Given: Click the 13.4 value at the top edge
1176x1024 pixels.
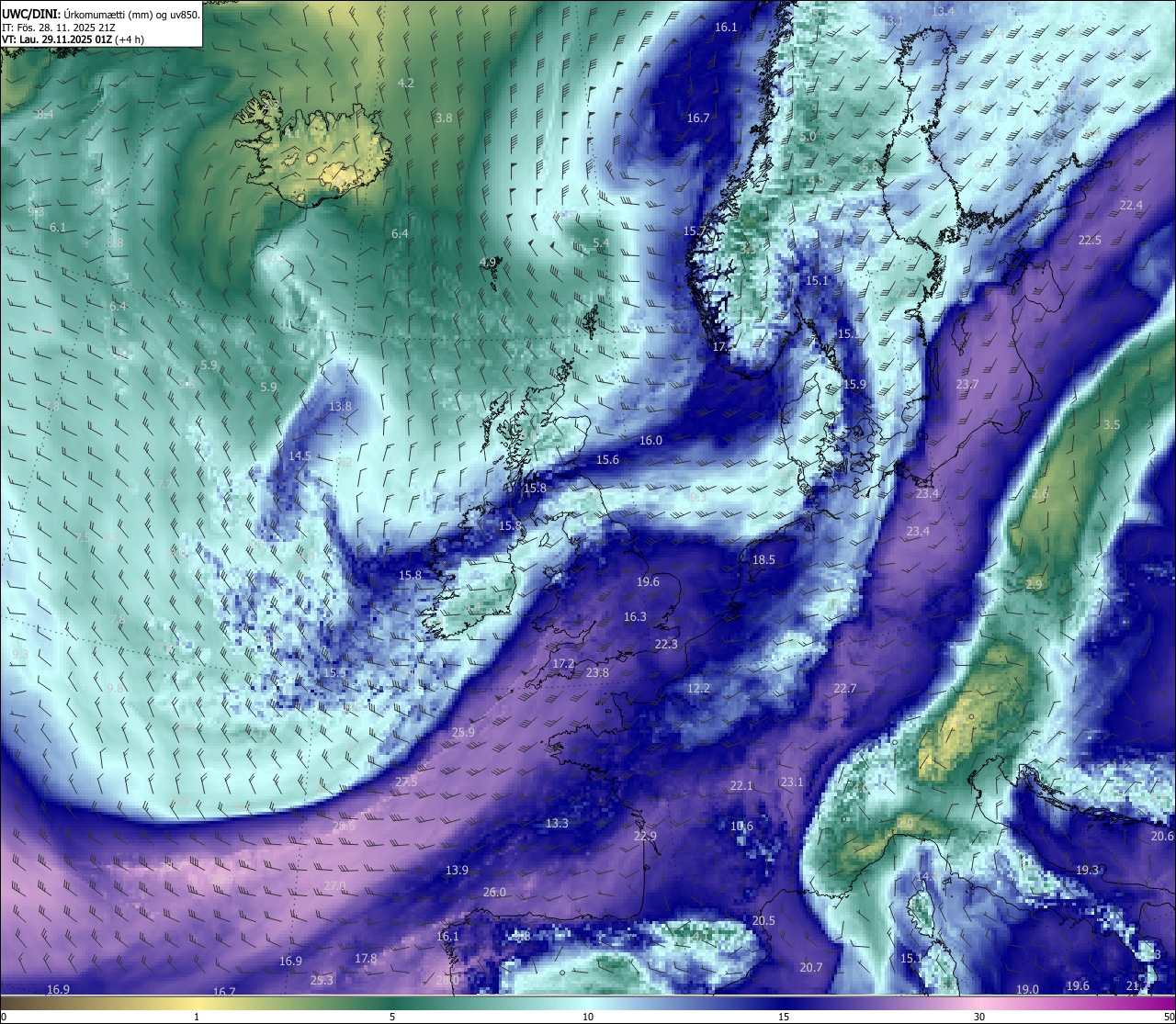Looking at the screenshot, I should click(x=943, y=11).
